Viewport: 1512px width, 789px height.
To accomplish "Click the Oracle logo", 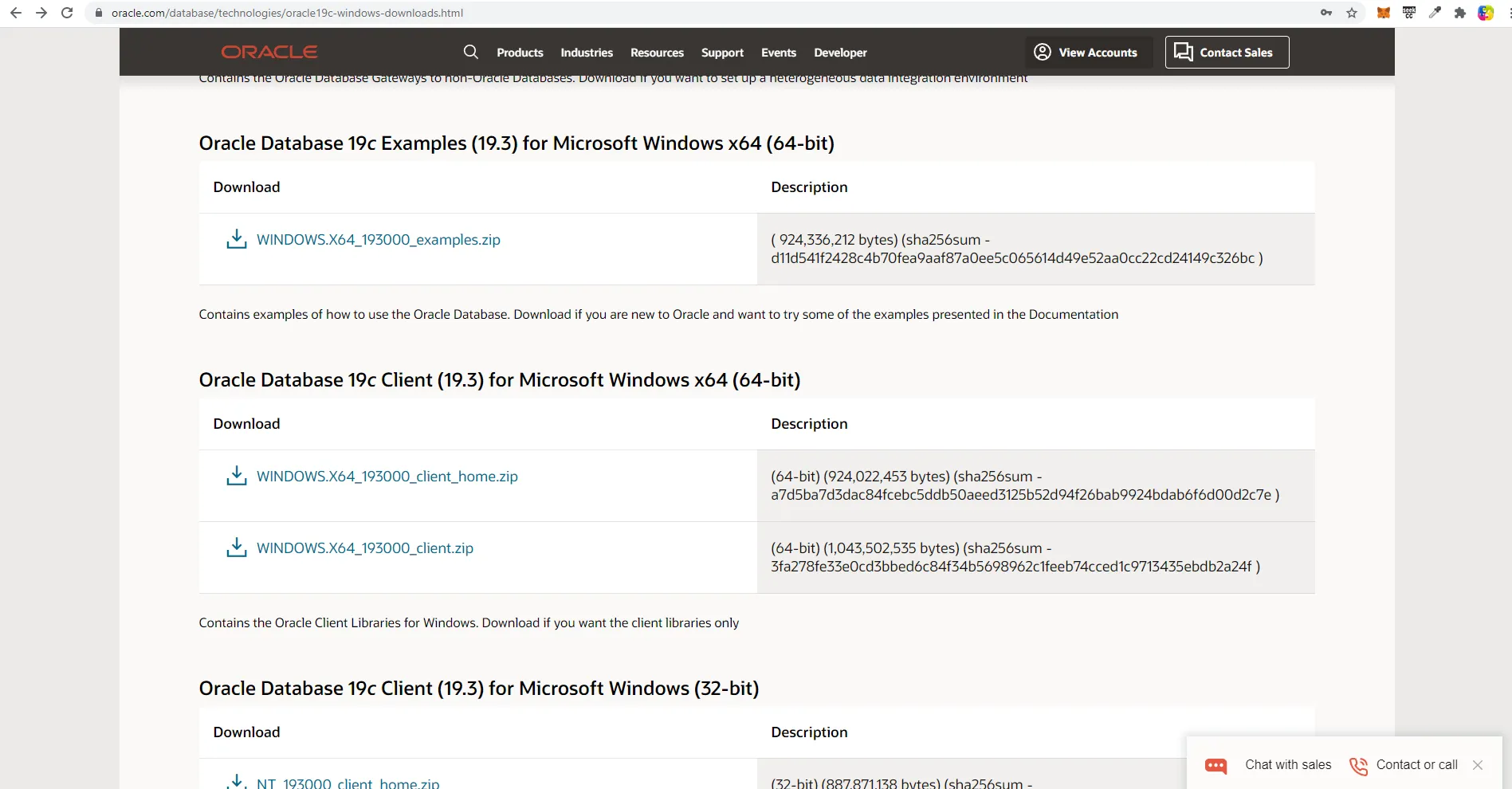I will pyautogui.click(x=269, y=52).
